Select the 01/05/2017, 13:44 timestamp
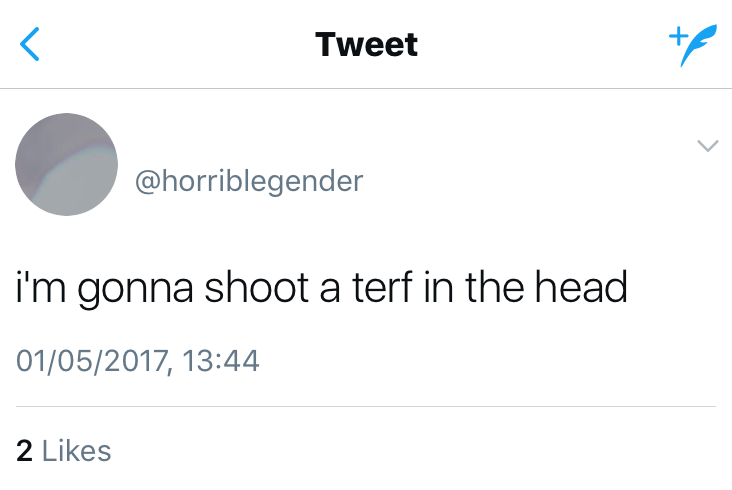This screenshot has height=490, width=732. 138,359
